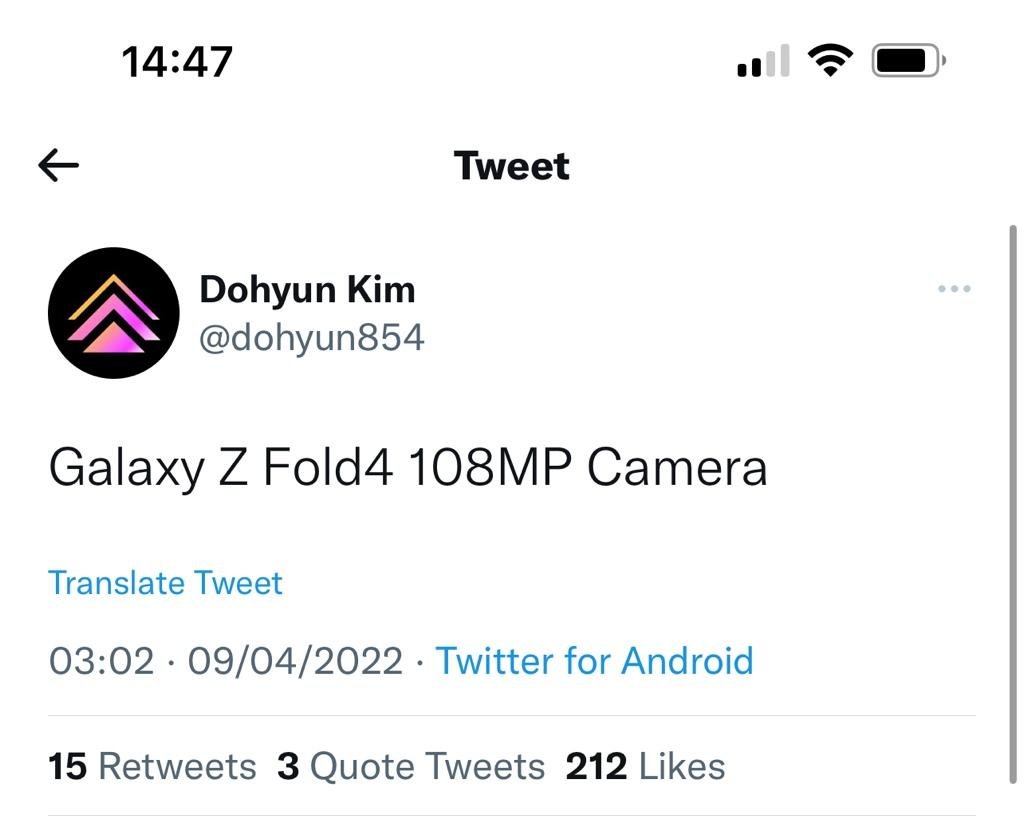Image resolution: width=1024 pixels, height=835 pixels.
Task: Tap the back arrow to return
Action: point(57,164)
